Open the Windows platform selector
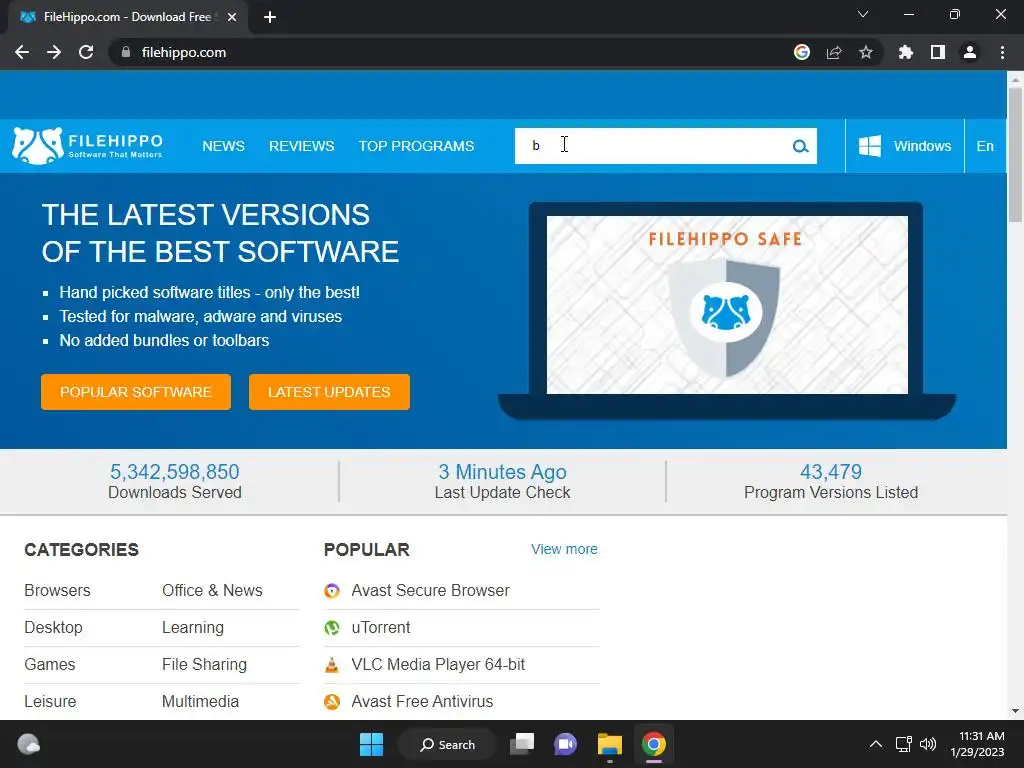 click(x=904, y=146)
